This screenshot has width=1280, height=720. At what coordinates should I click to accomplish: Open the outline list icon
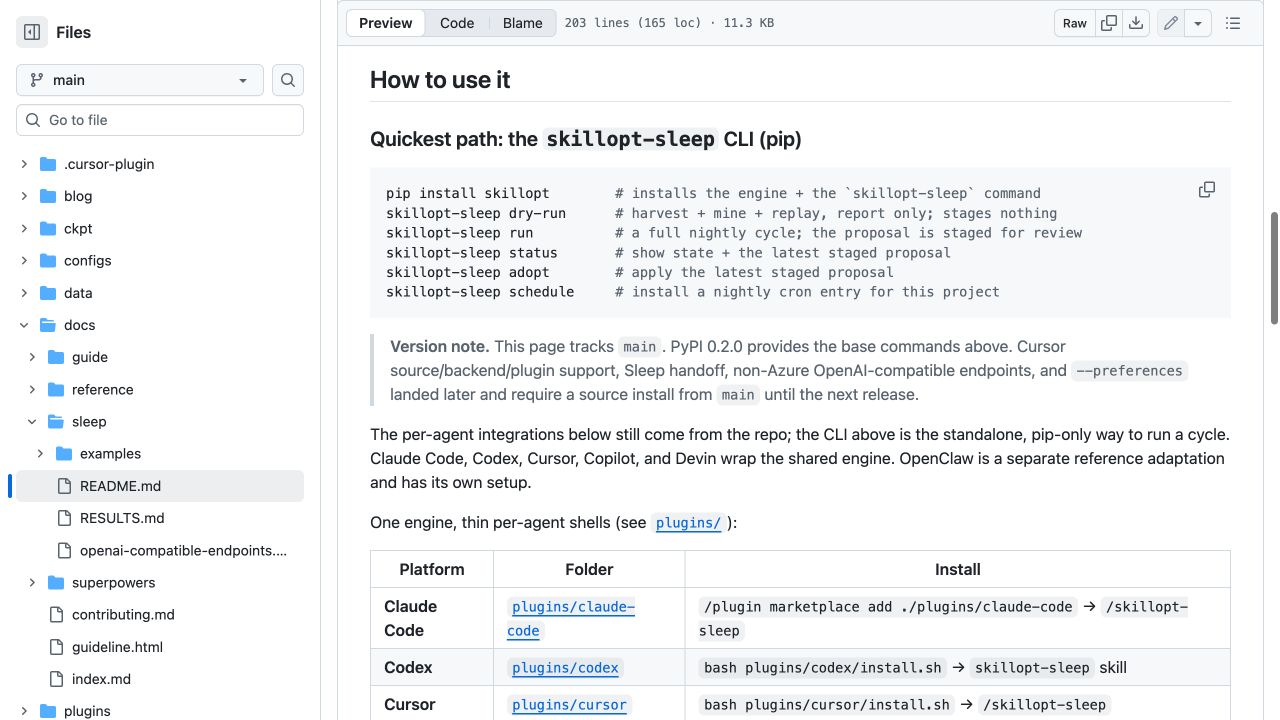1233,23
